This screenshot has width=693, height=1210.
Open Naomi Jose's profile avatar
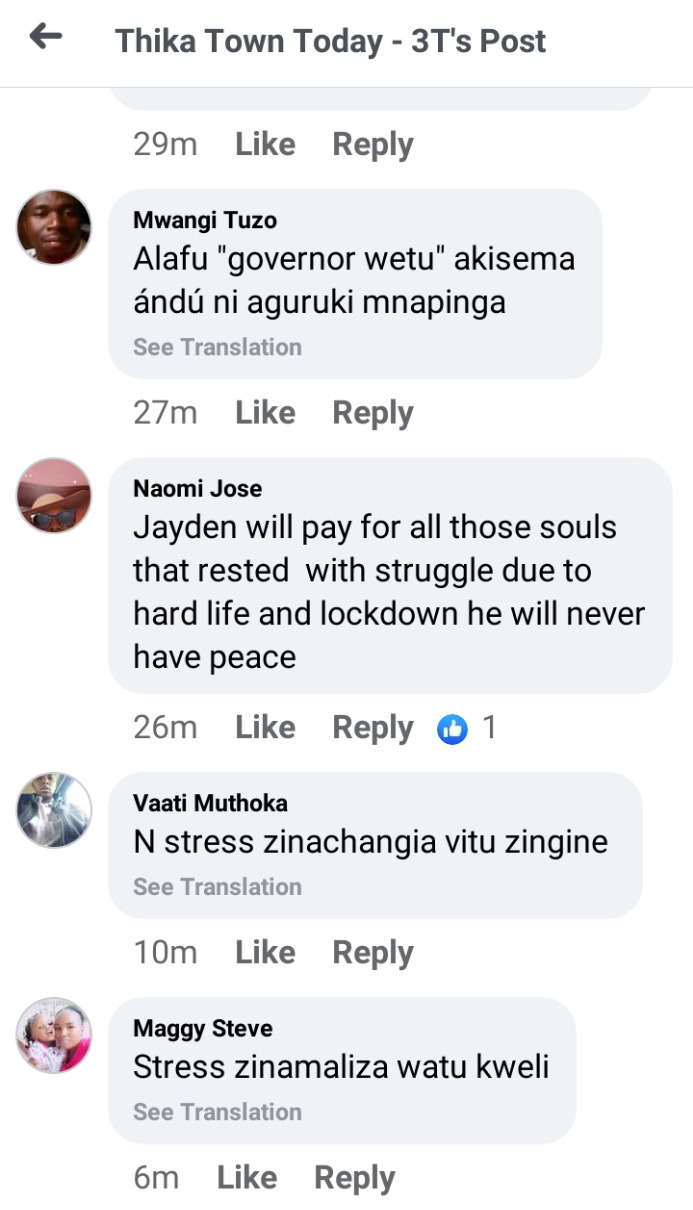(x=54, y=496)
